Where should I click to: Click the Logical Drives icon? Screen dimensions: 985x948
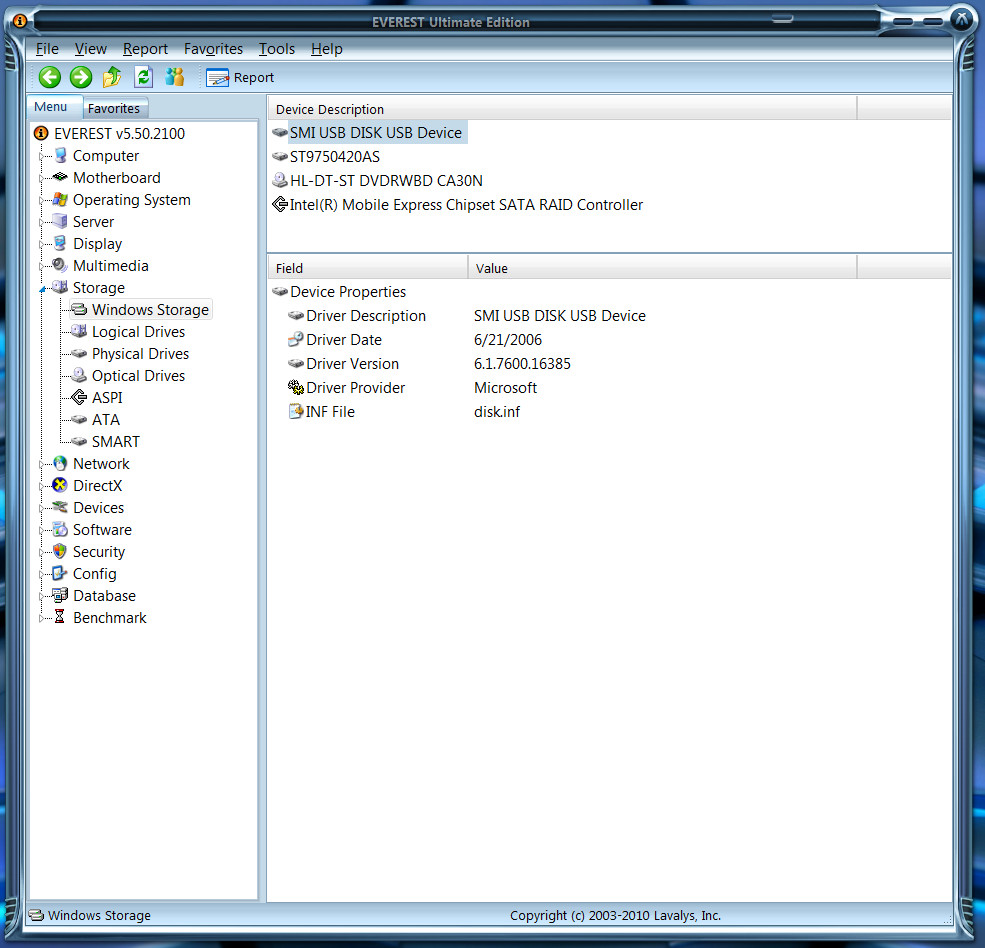point(79,331)
